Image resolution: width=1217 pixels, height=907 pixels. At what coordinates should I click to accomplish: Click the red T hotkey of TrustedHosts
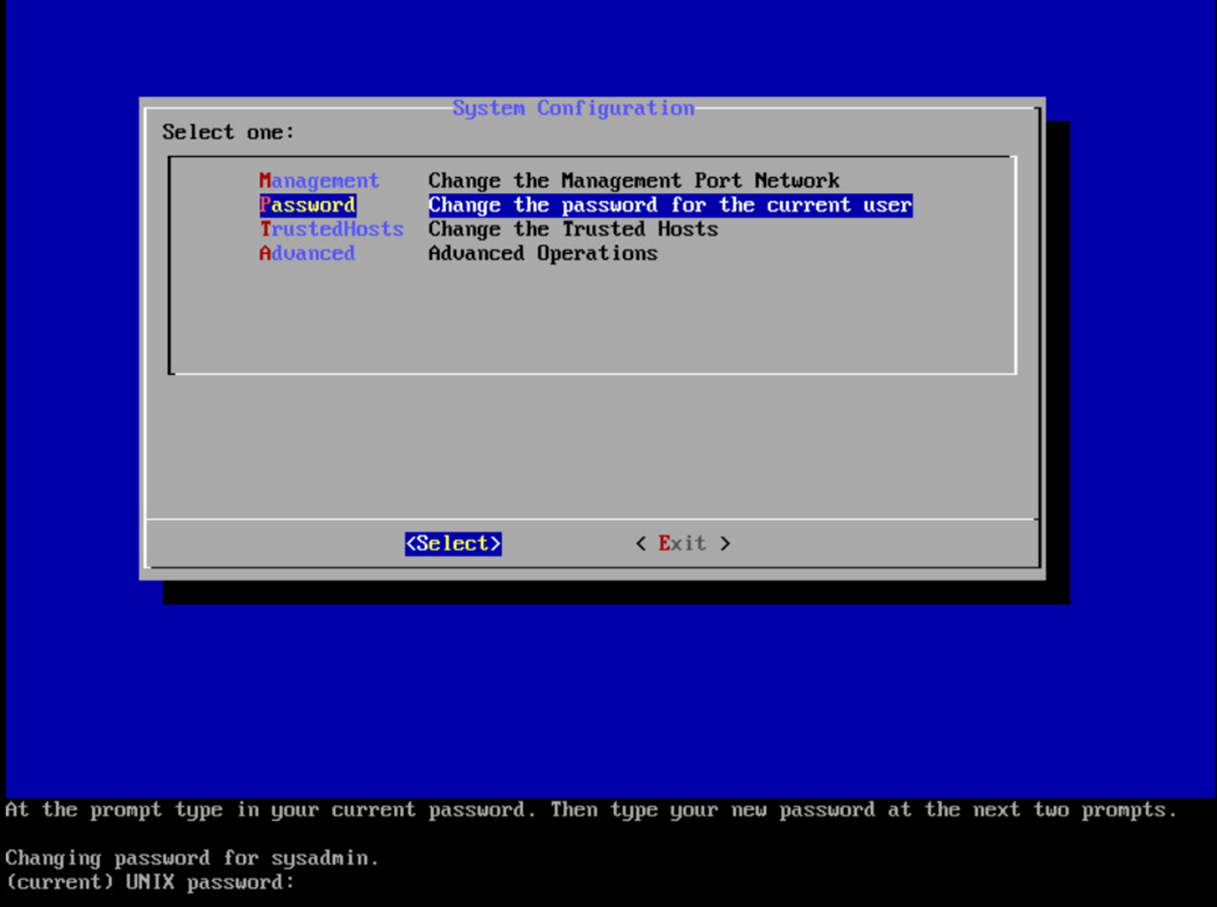coord(265,229)
